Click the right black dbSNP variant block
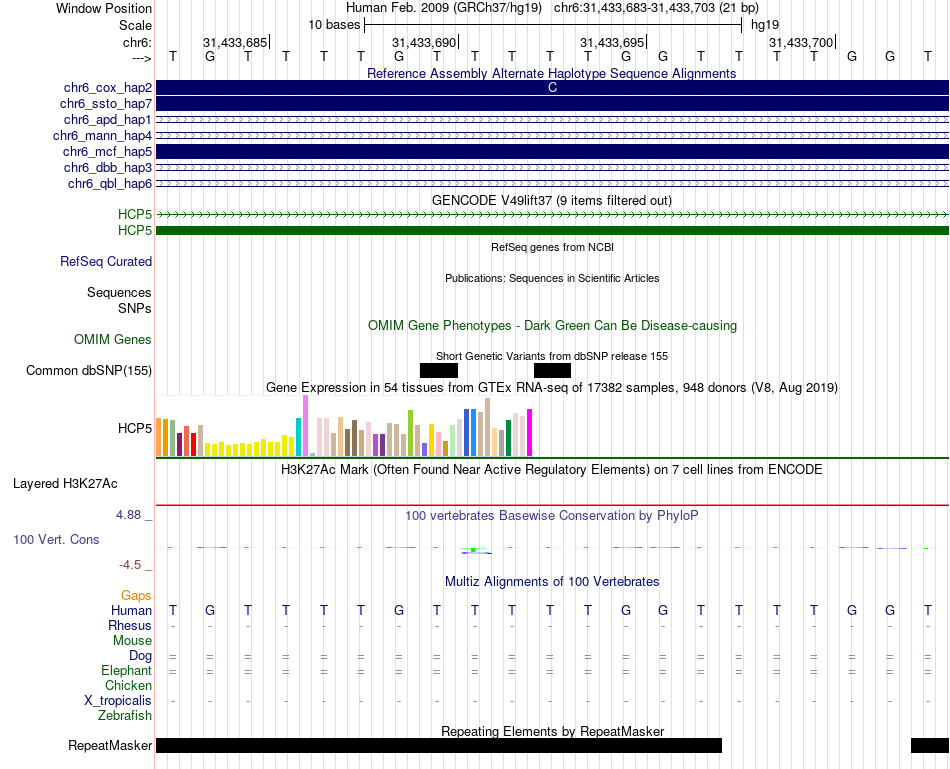 (x=552, y=370)
